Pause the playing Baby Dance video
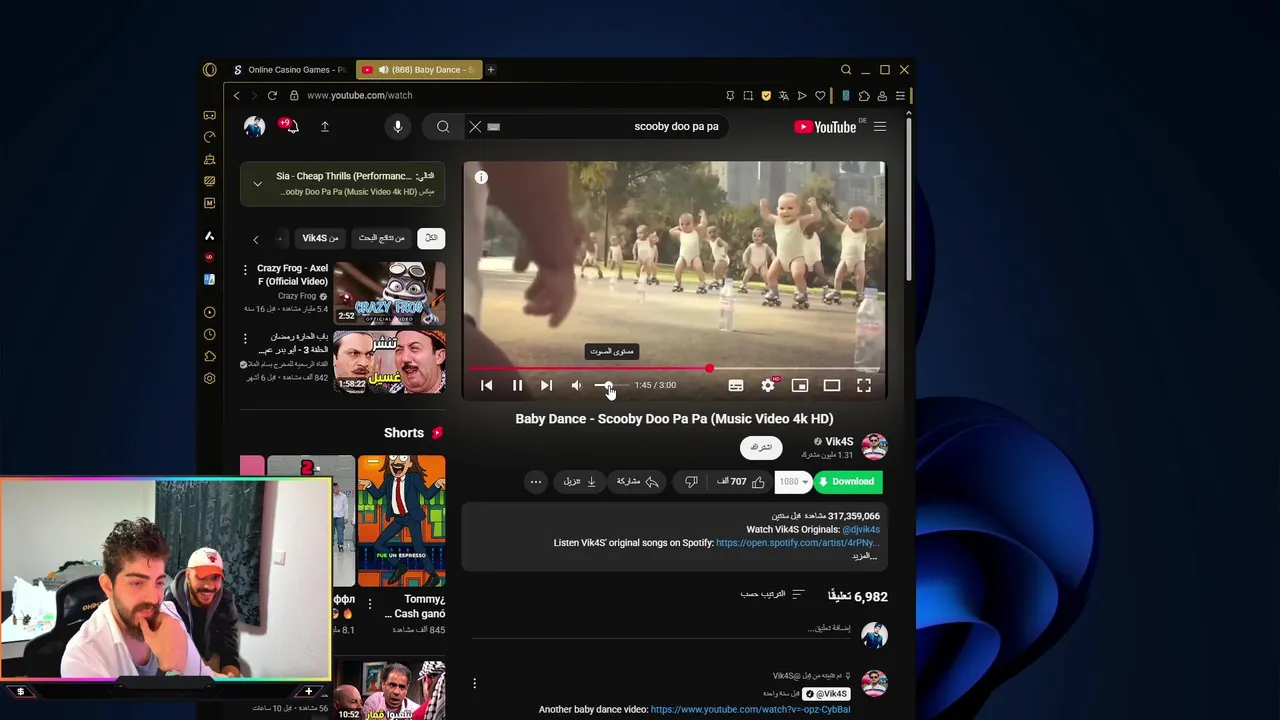 (x=517, y=385)
